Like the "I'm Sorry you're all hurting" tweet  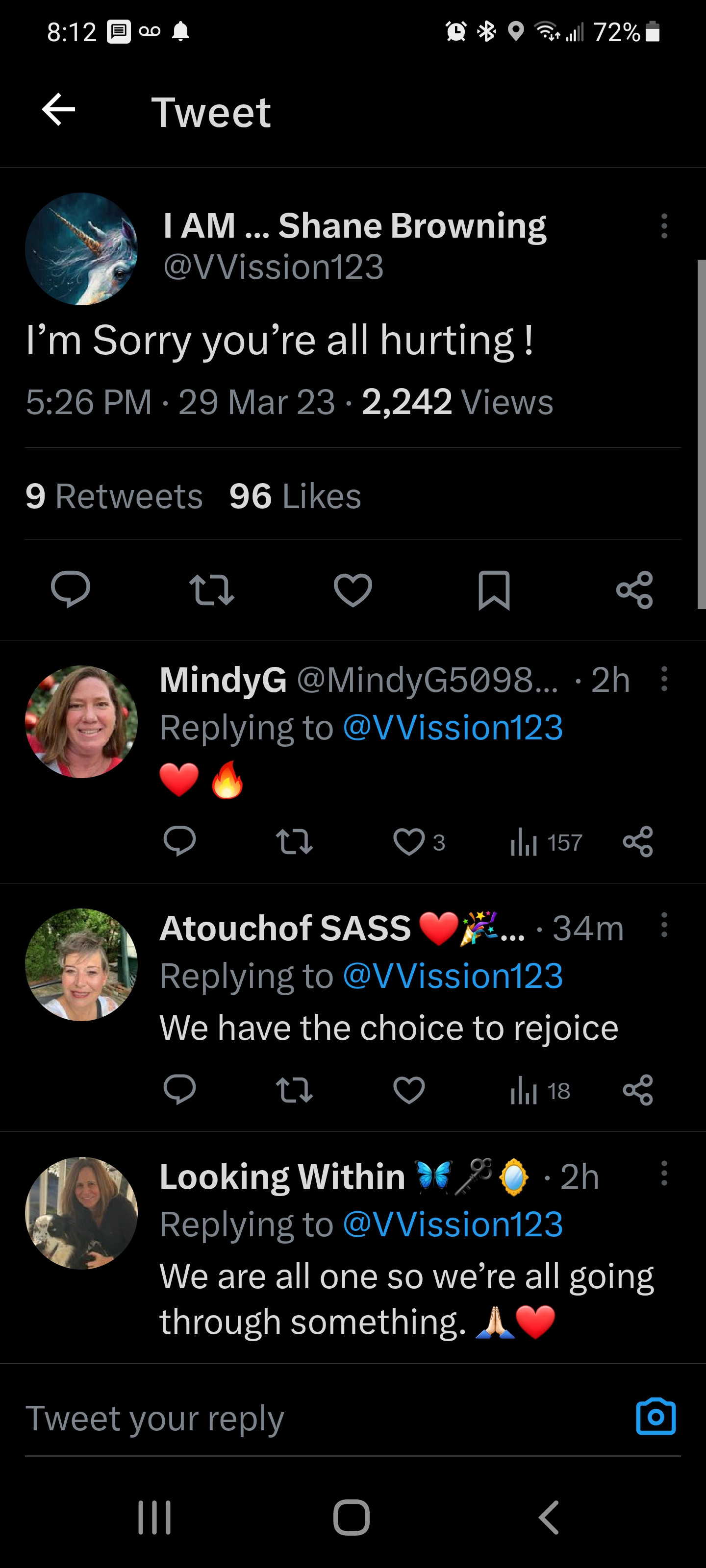353,589
